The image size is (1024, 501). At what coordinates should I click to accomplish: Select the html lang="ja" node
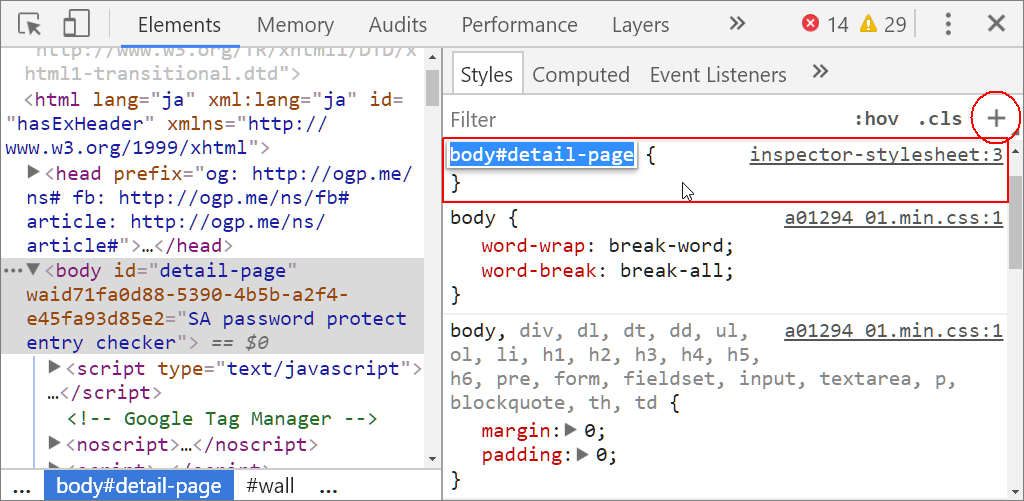[204, 124]
